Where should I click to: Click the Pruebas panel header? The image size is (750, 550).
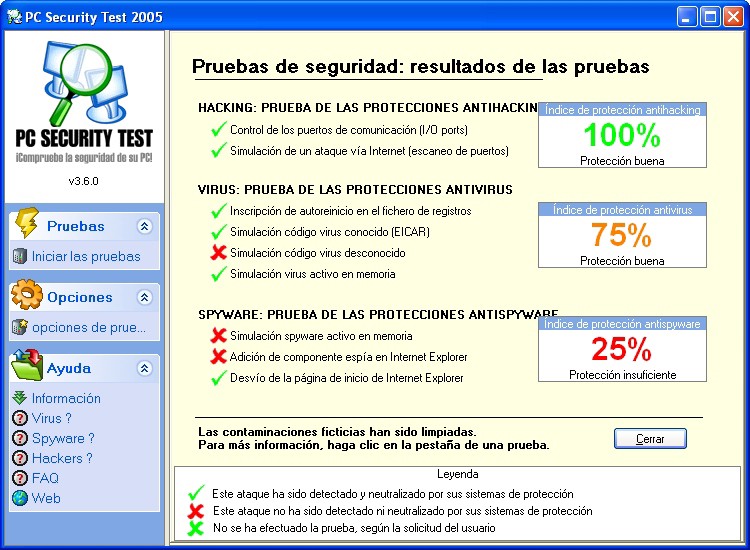click(84, 226)
